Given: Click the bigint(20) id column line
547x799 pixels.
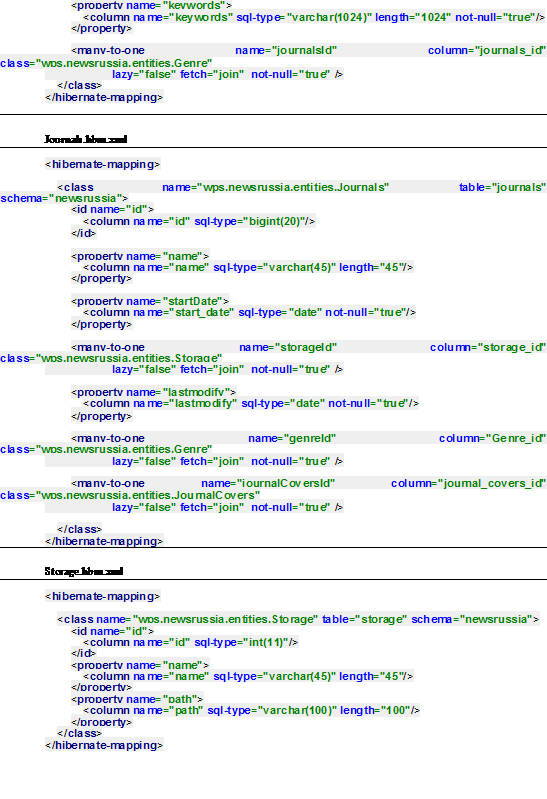Looking at the screenshot, I should (x=199, y=221).
